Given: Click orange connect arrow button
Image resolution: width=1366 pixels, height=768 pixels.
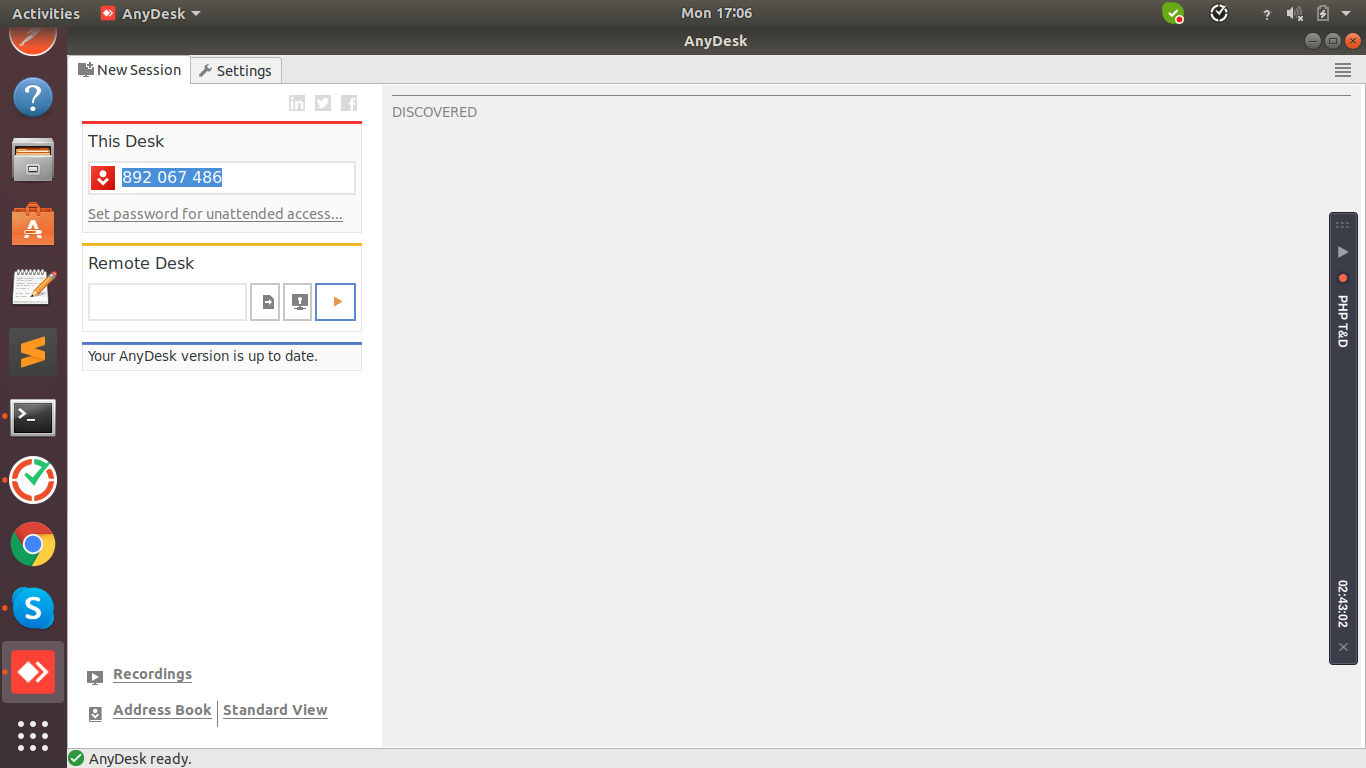Looking at the screenshot, I should pyautogui.click(x=336, y=302).
